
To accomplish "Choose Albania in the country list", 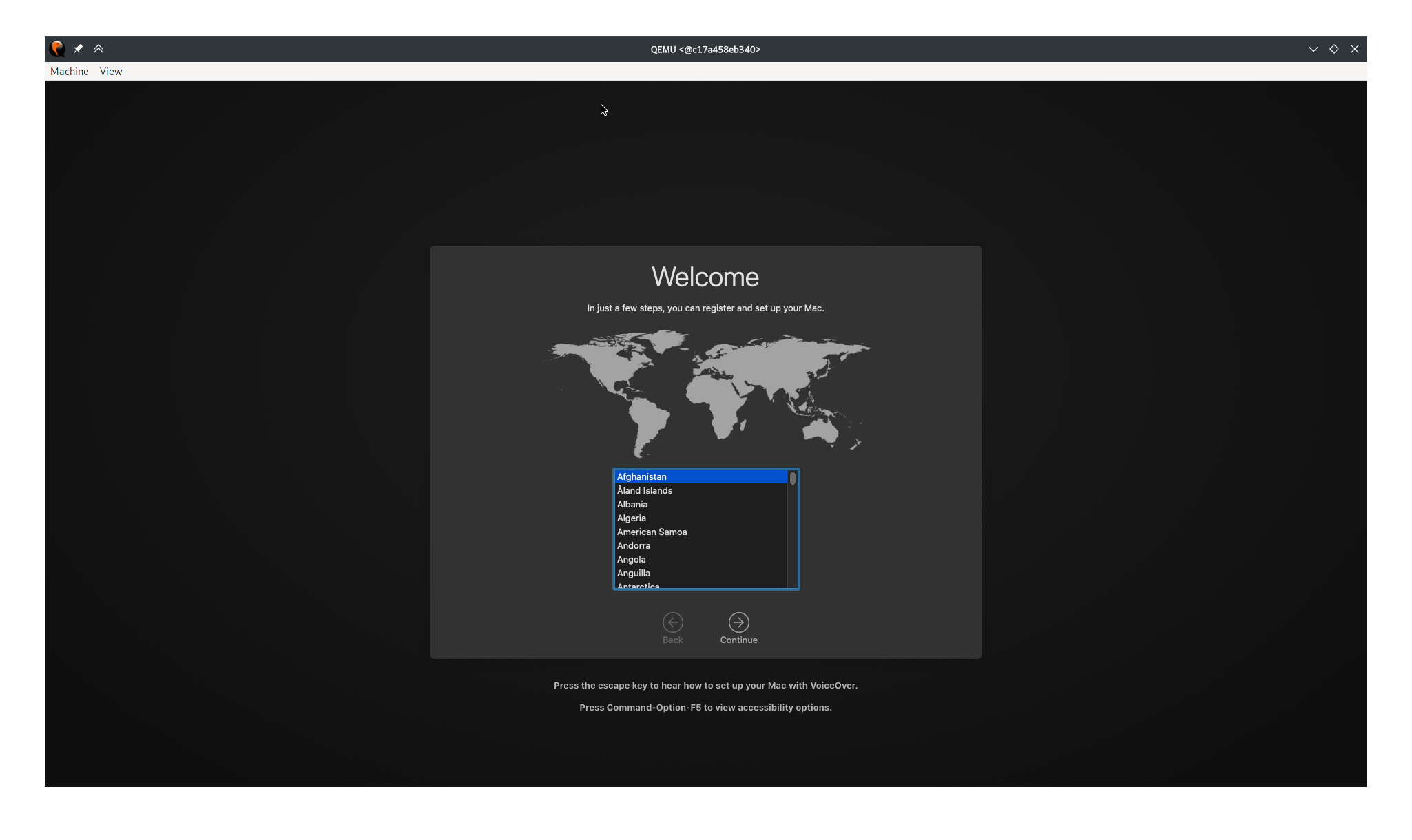I will [632, 504].
